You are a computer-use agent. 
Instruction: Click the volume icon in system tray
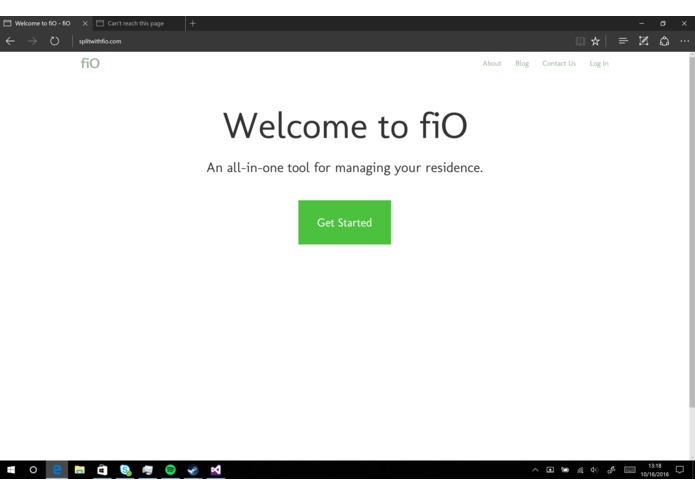[x=594, y=470]
